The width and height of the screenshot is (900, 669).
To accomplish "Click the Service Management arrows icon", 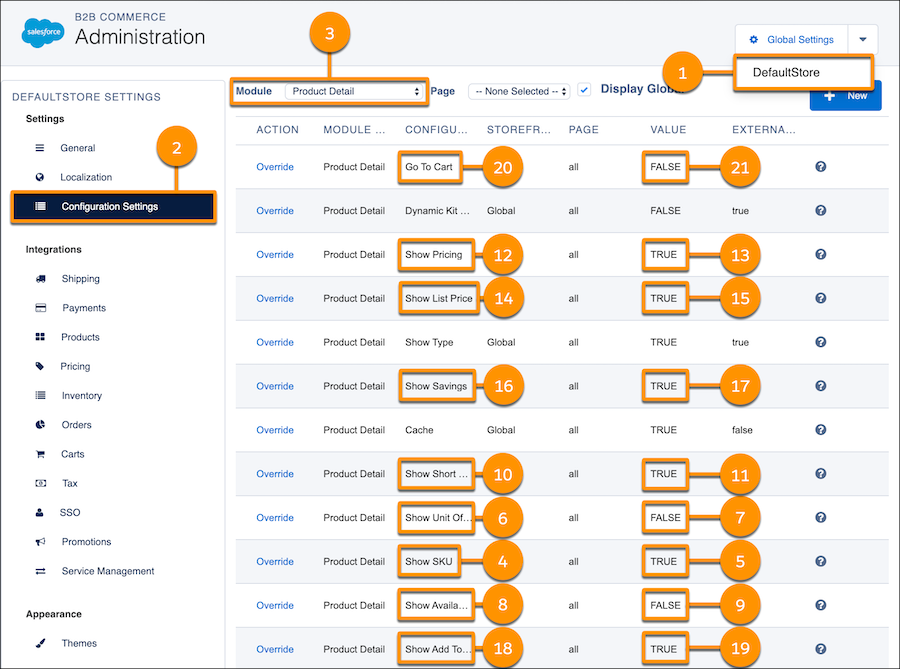I will pyautogui.click(x=40, y=571).
